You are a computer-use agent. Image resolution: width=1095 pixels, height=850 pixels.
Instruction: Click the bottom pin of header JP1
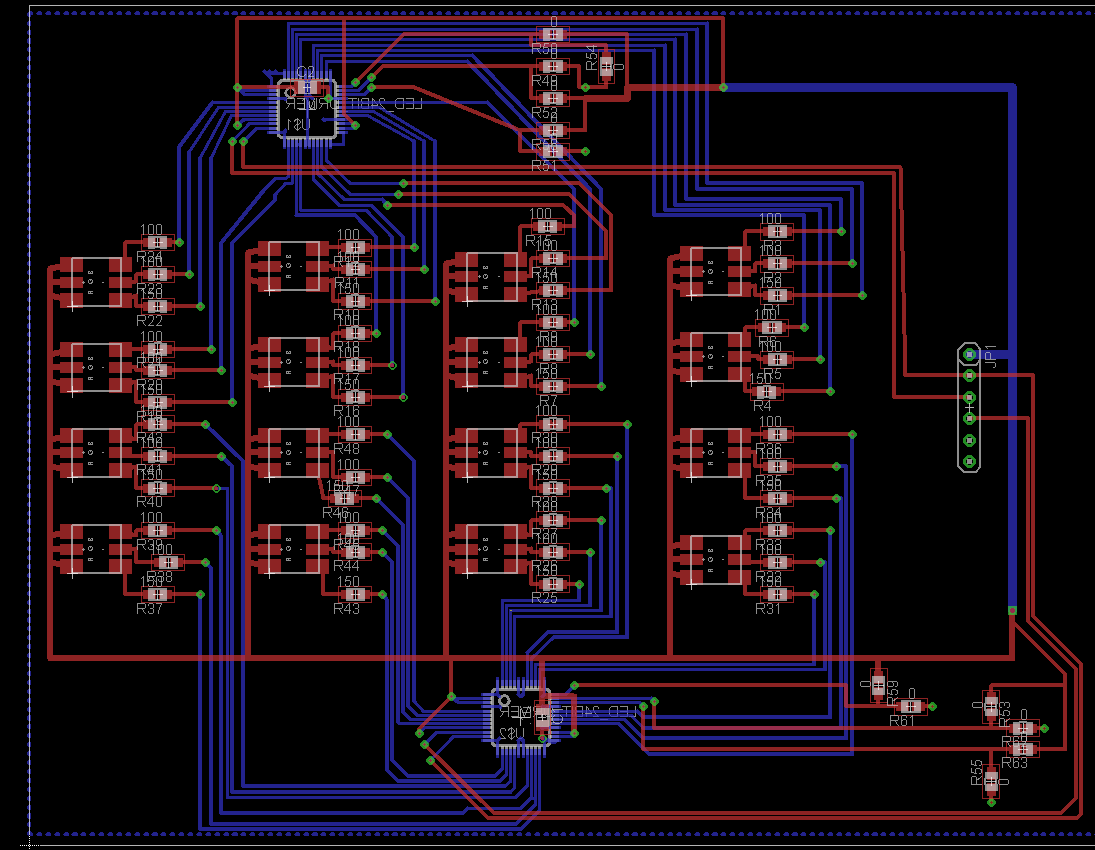coord(968,461)
